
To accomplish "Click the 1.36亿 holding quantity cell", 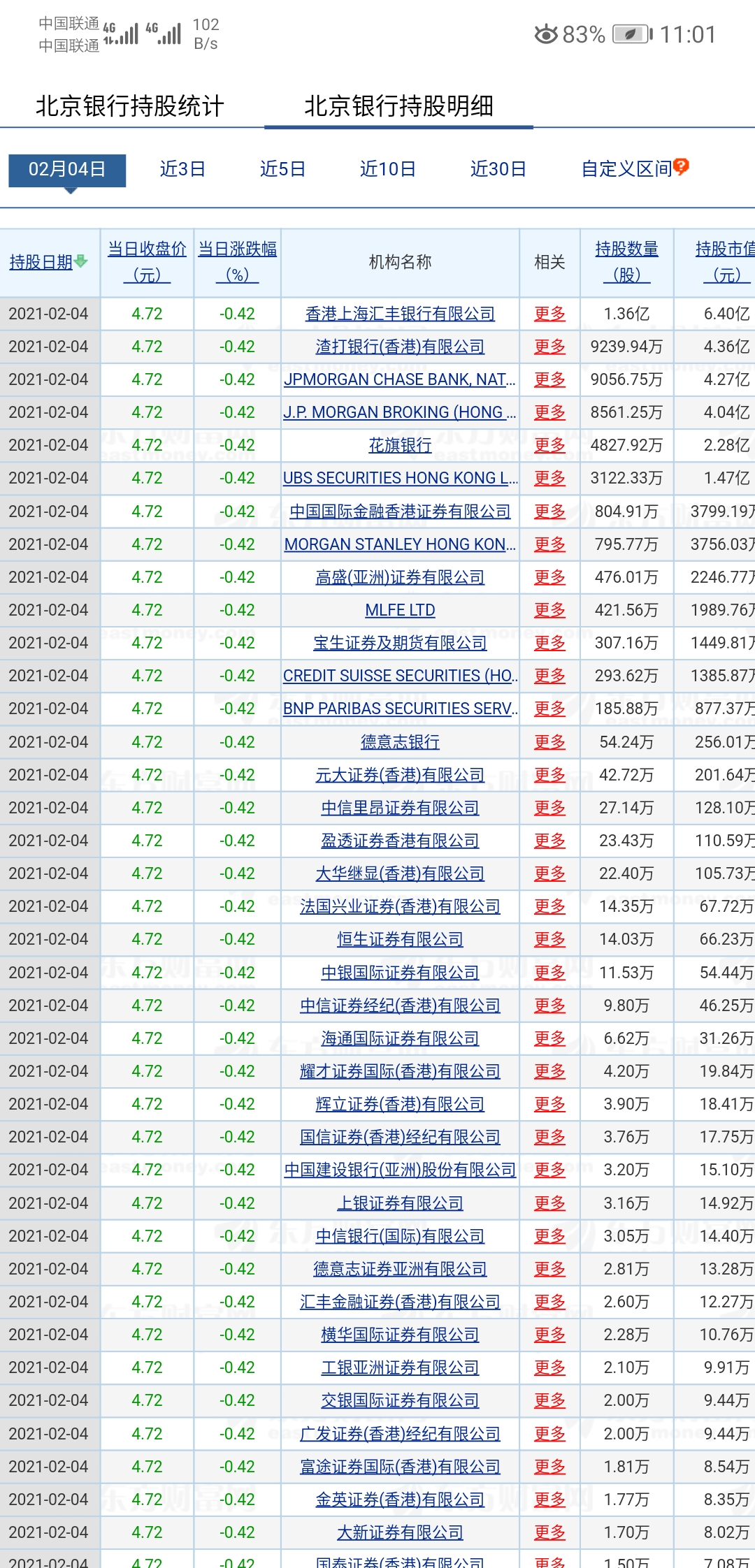I will [626, 314].
